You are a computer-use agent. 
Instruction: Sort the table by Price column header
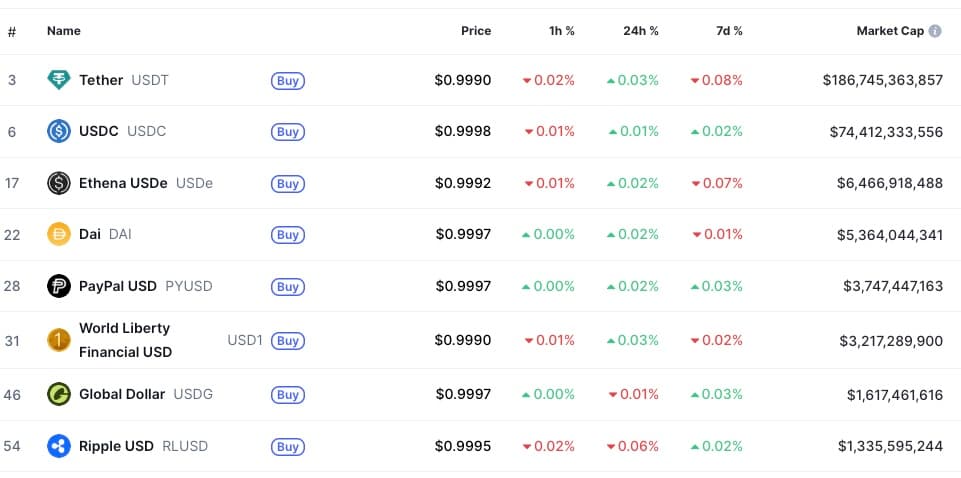[x=476, y=31]
